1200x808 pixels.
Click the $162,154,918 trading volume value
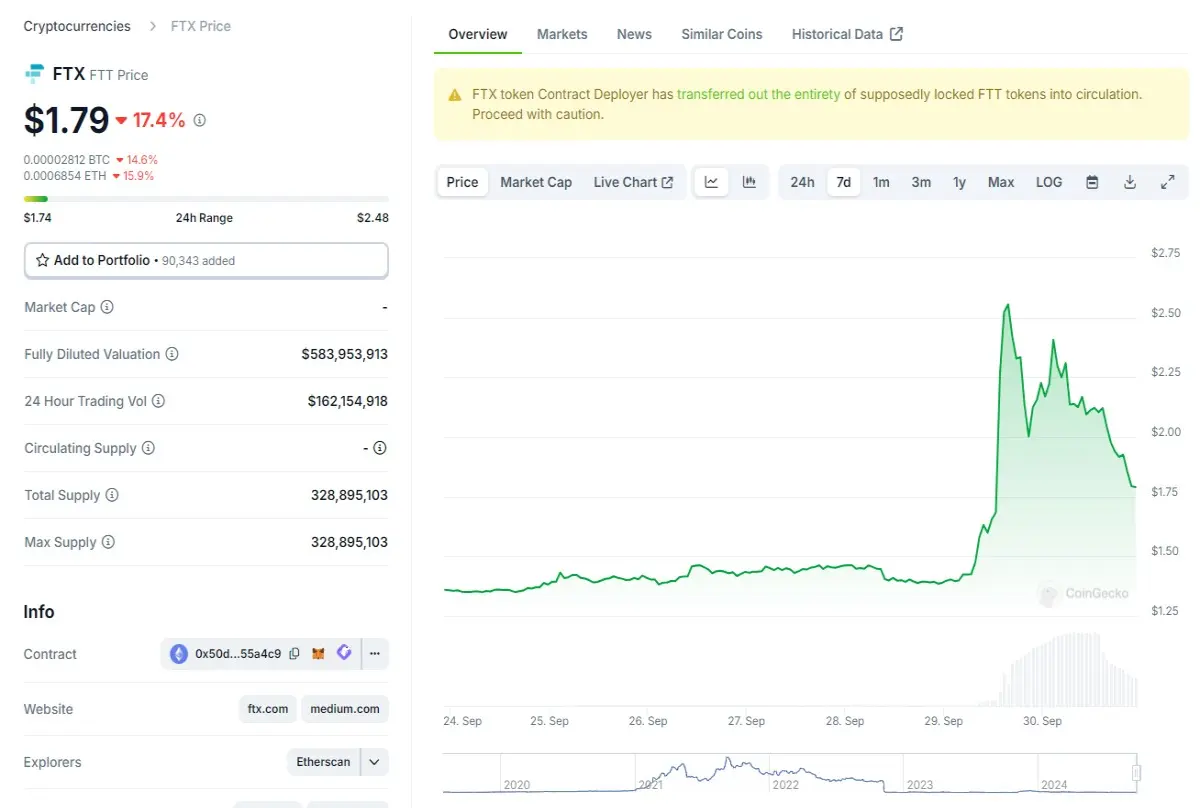[x=347, y=401]
